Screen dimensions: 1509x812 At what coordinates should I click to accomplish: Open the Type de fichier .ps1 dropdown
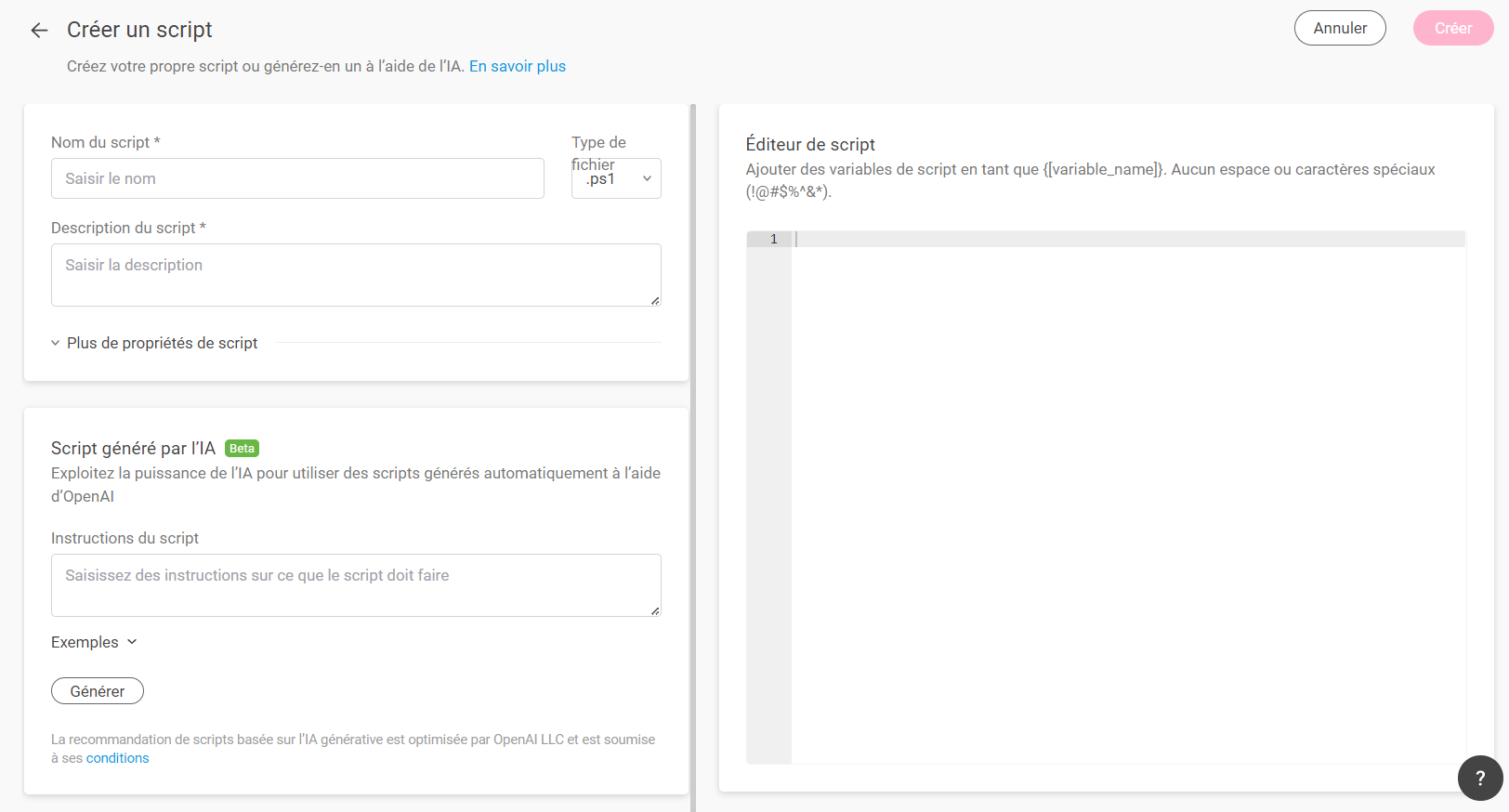616,178
